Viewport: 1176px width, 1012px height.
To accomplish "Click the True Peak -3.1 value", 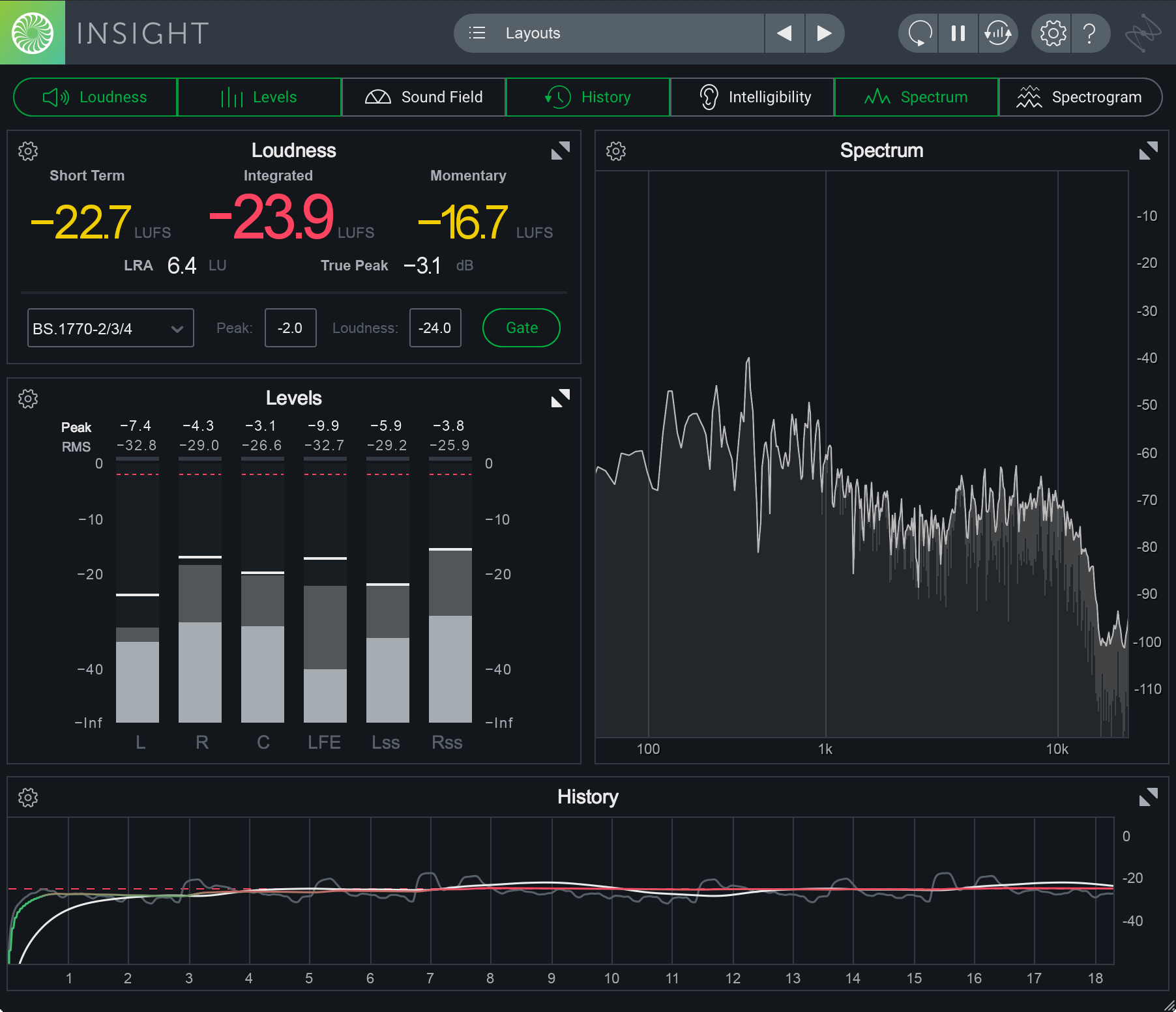I will point(422,265).
